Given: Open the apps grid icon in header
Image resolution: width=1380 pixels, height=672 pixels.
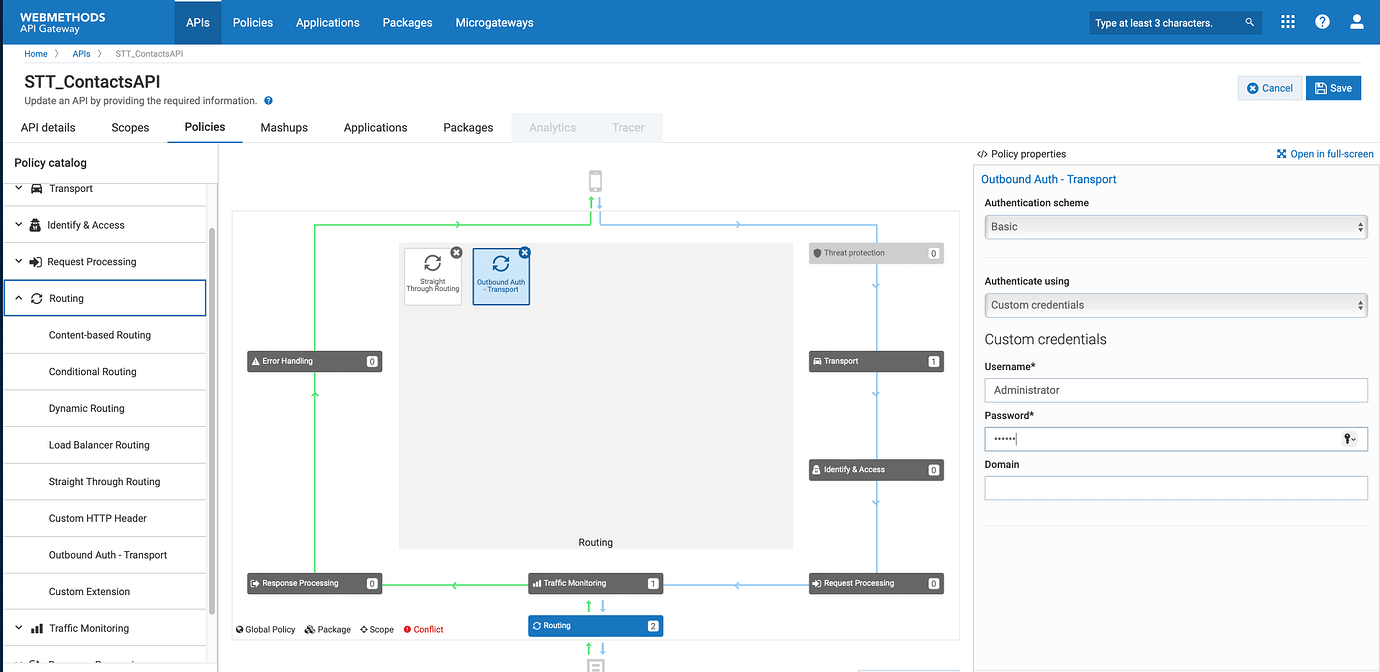Looking at the screenshot, I should (x=1288, y=22).
